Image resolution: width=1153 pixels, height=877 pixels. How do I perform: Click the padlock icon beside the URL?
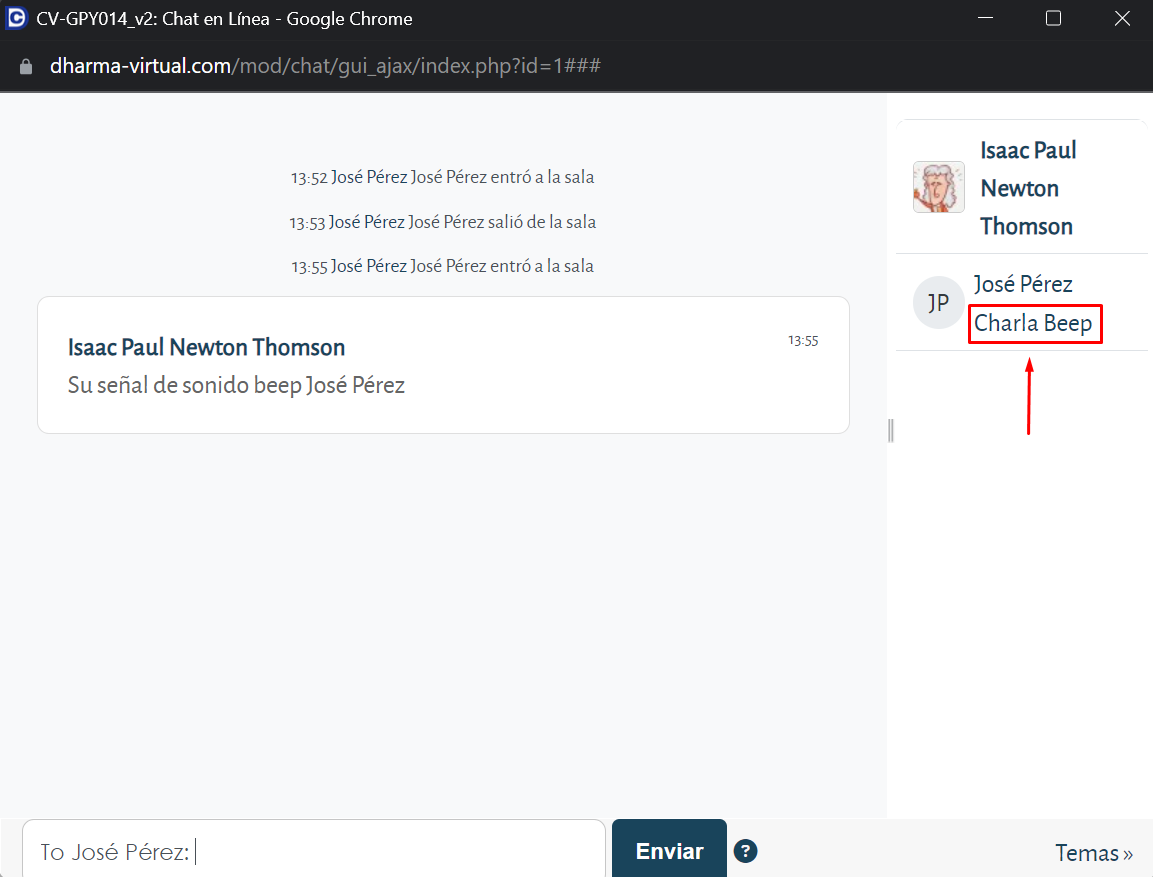(26, 67)
